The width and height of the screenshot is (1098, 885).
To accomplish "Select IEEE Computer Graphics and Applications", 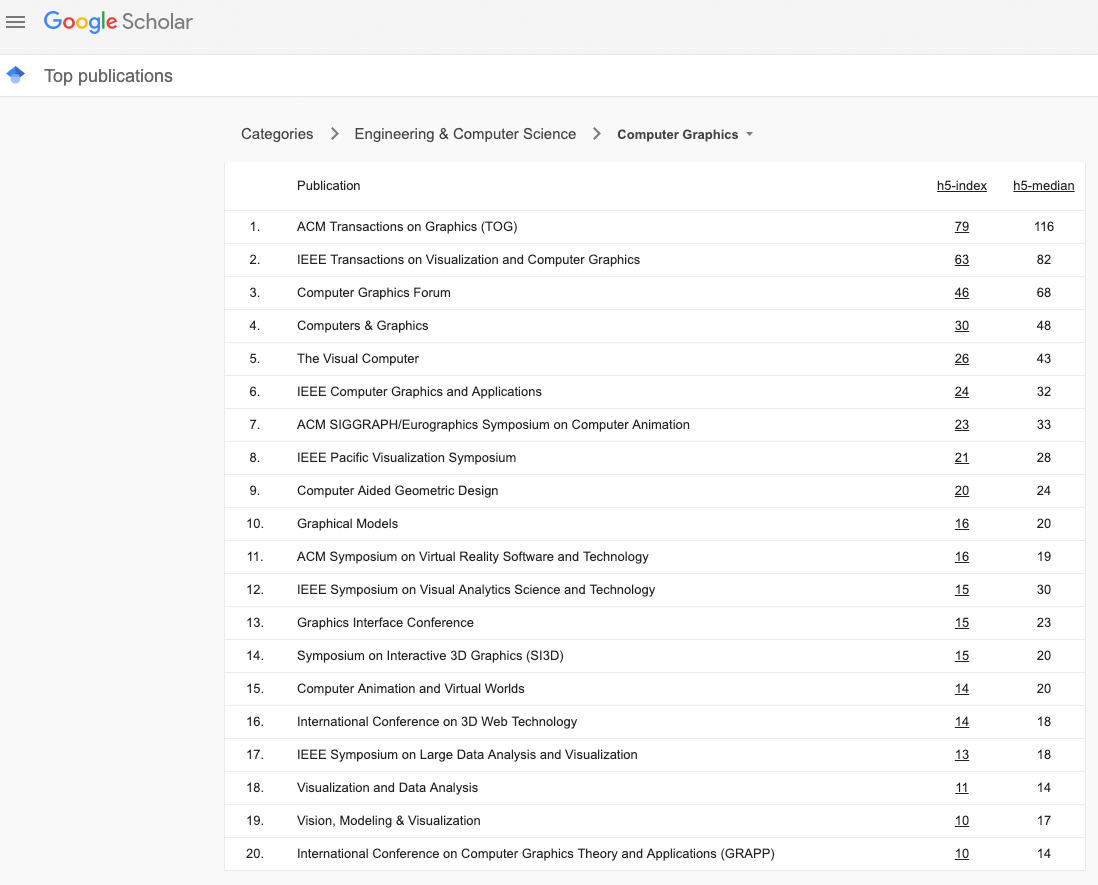I will (x=419, y=391).
